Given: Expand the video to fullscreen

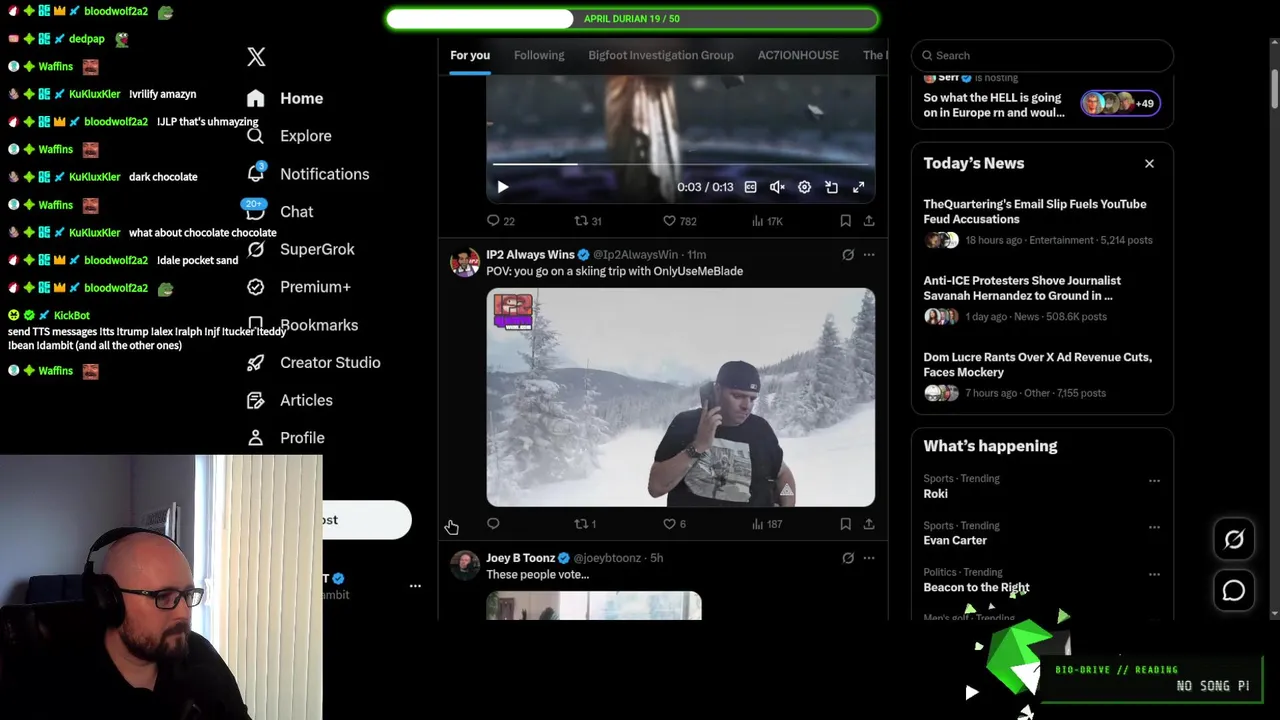Looking at the screenshot, I should [858, 187].
